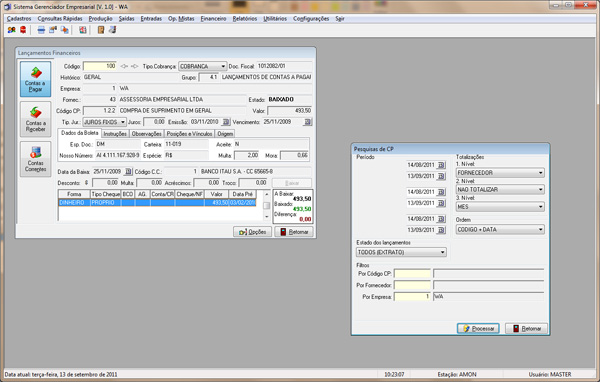
Task: Click the red and green financial toolbar icon
Action: click(83, 30)
